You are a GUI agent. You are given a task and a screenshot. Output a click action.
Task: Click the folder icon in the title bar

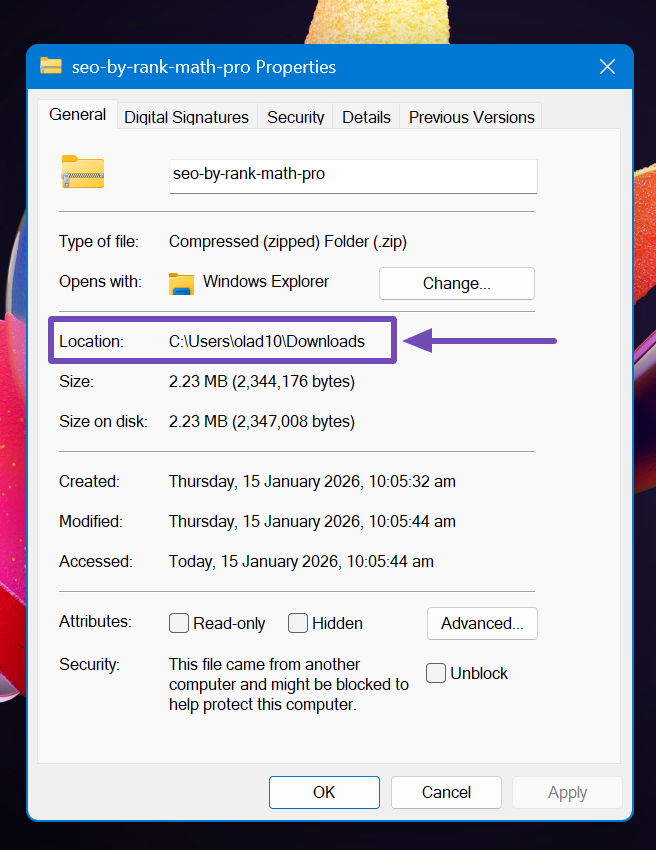[51, 66]
